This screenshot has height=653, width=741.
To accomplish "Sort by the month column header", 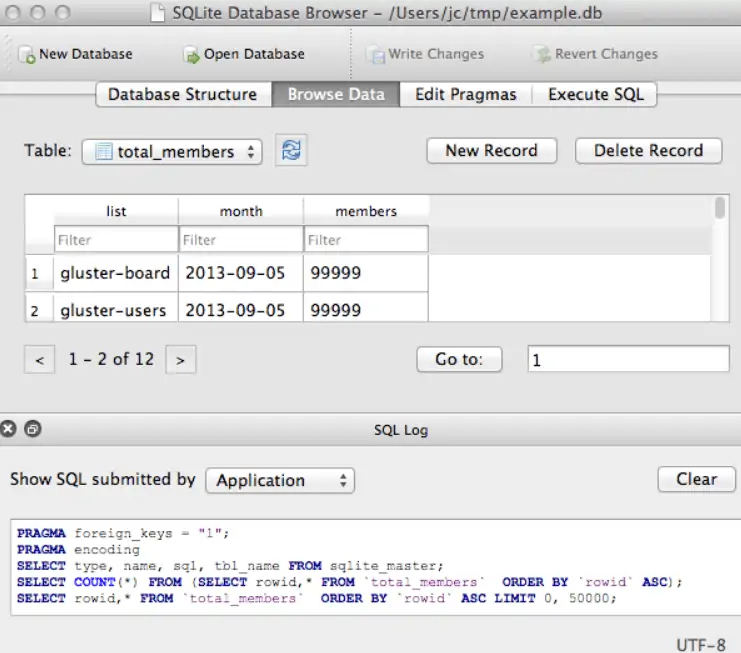I will (241, 211).
